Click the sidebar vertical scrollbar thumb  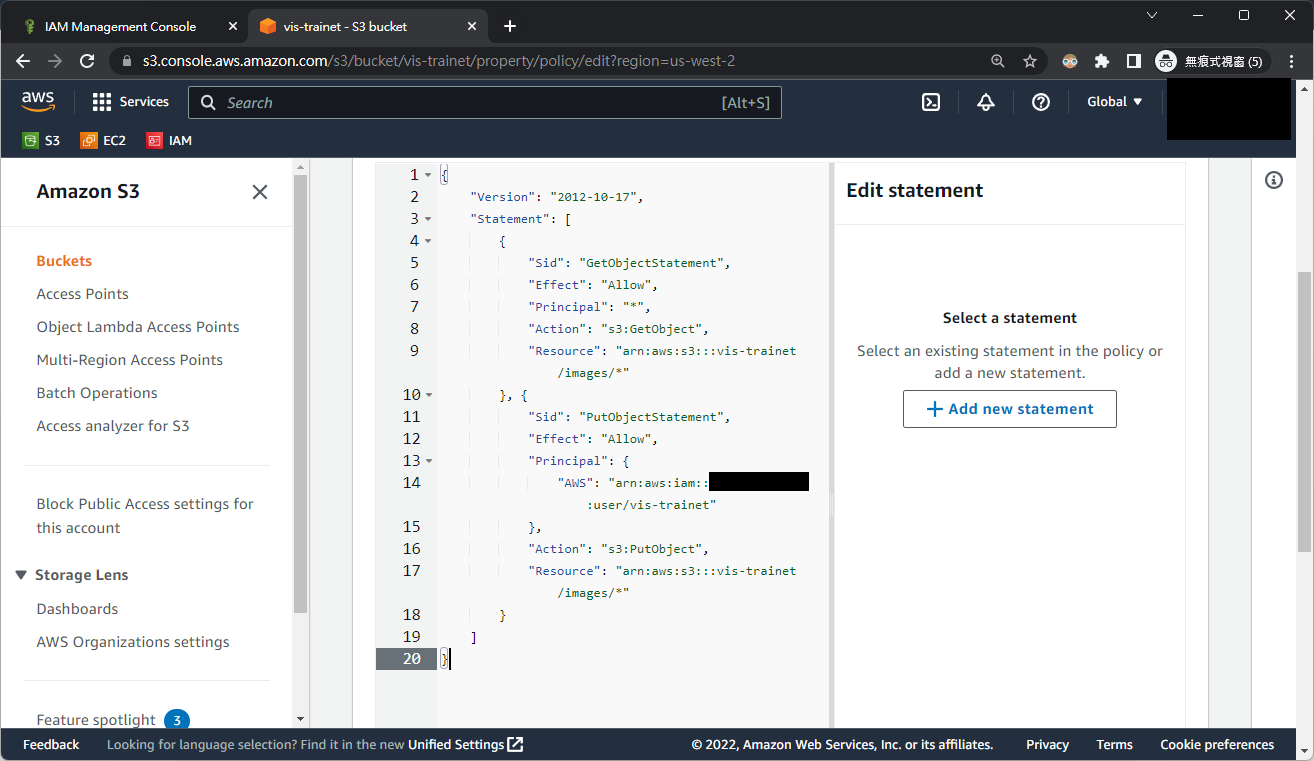click(301, 393)
